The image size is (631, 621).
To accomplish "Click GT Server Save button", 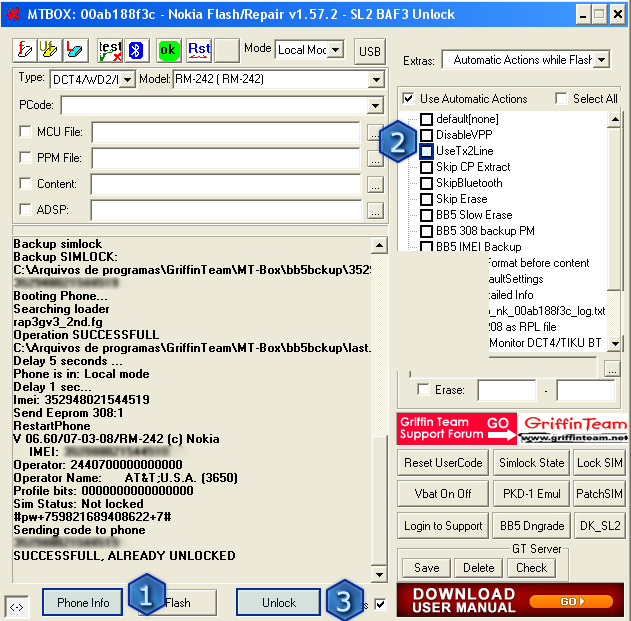I will point(427,568).
